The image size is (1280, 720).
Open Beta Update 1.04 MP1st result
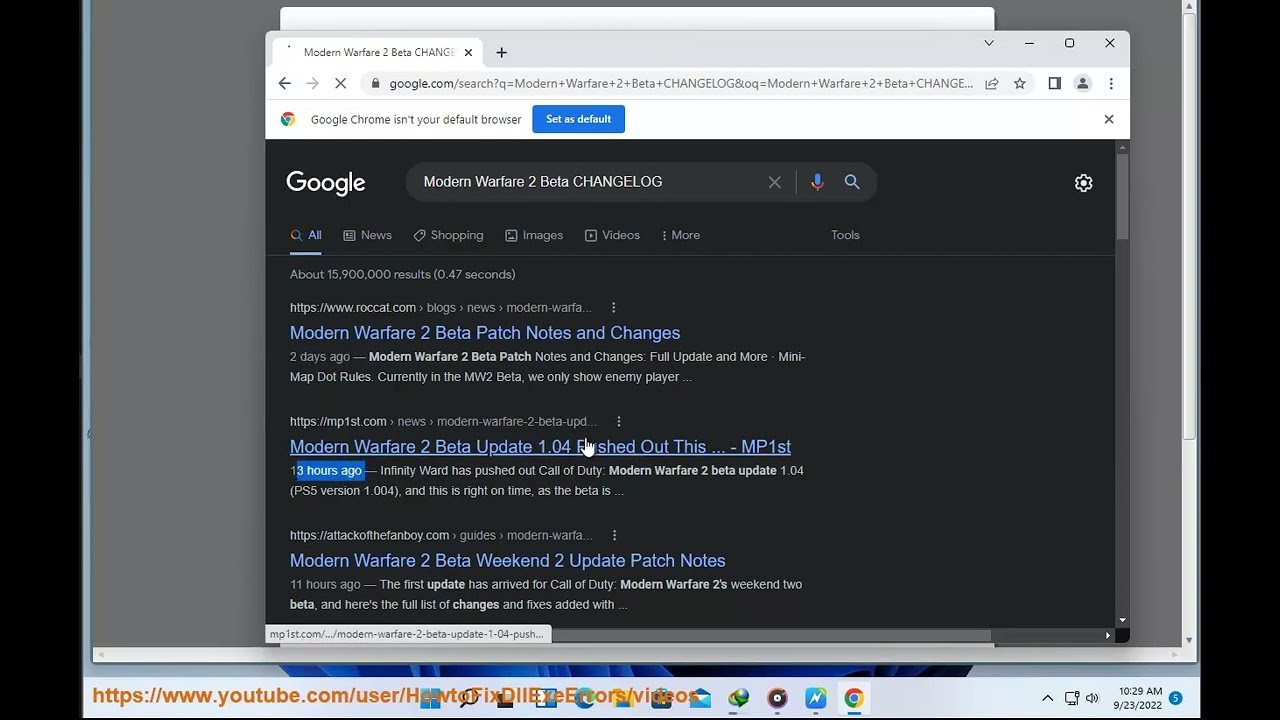click(x=540, y=447)
